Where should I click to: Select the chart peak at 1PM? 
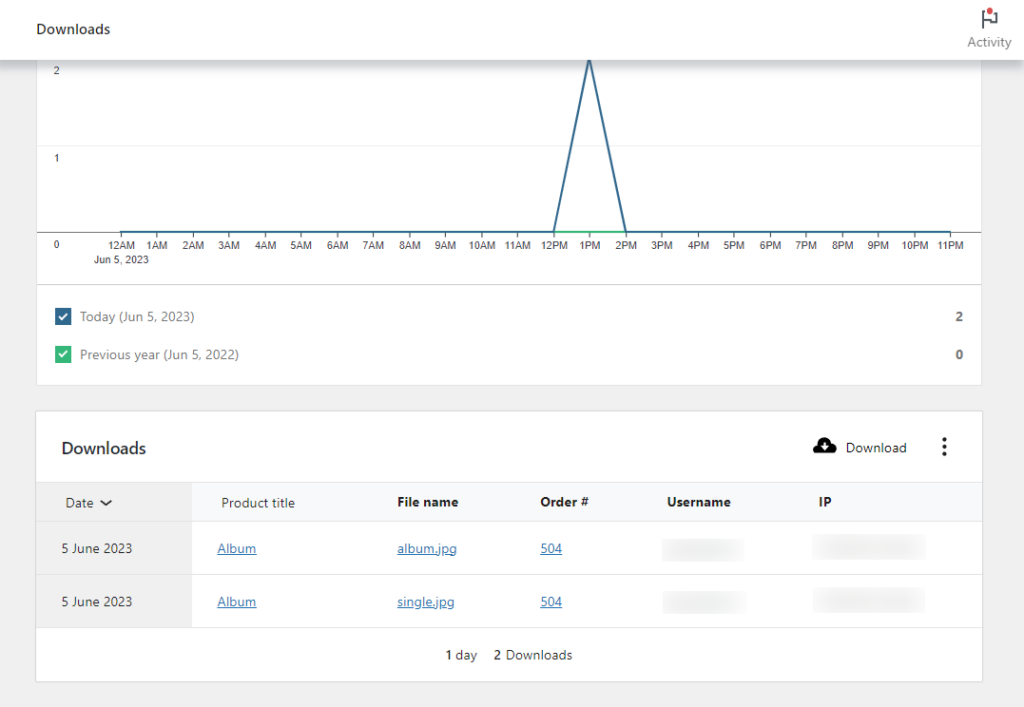589,62
